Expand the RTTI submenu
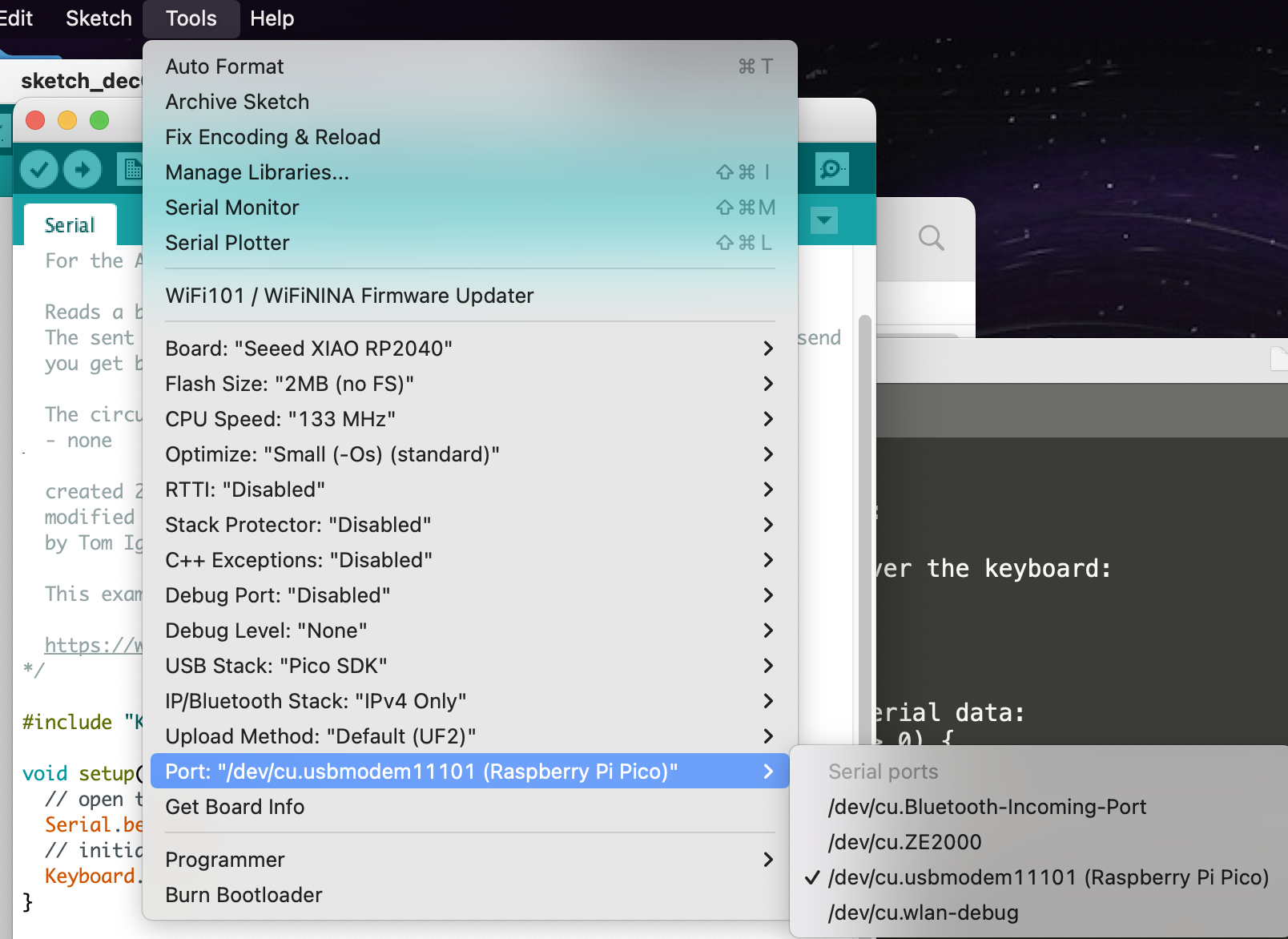The width and height of the screenshot is (1288, 939). point(469,490)
